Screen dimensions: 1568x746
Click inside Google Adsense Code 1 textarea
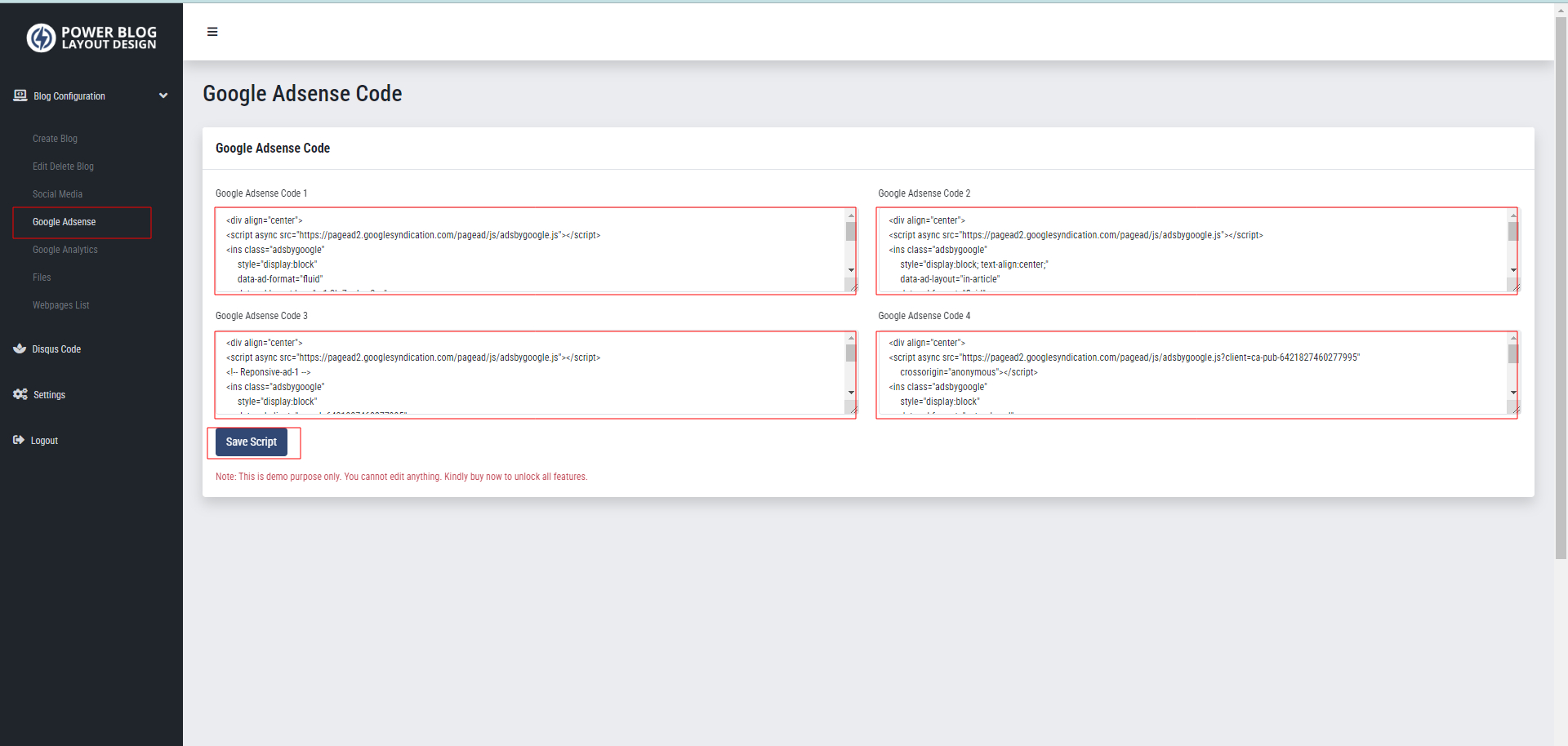tap(531, 251)
